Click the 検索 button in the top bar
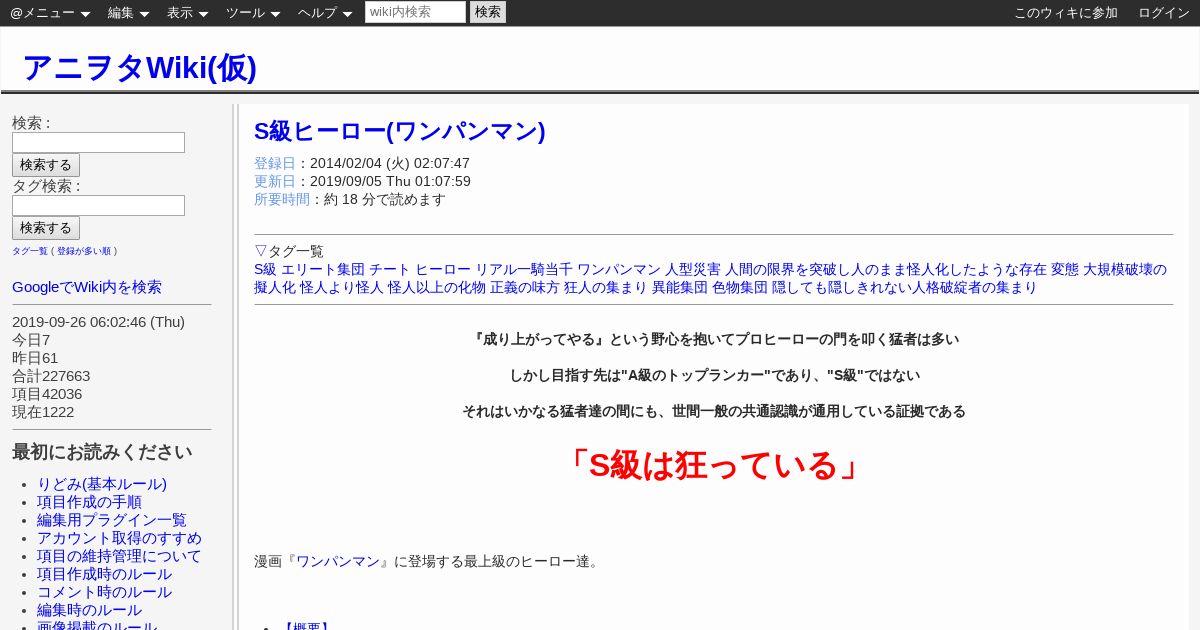Viewport: 1200px width, 630px height. pos(488,12)
